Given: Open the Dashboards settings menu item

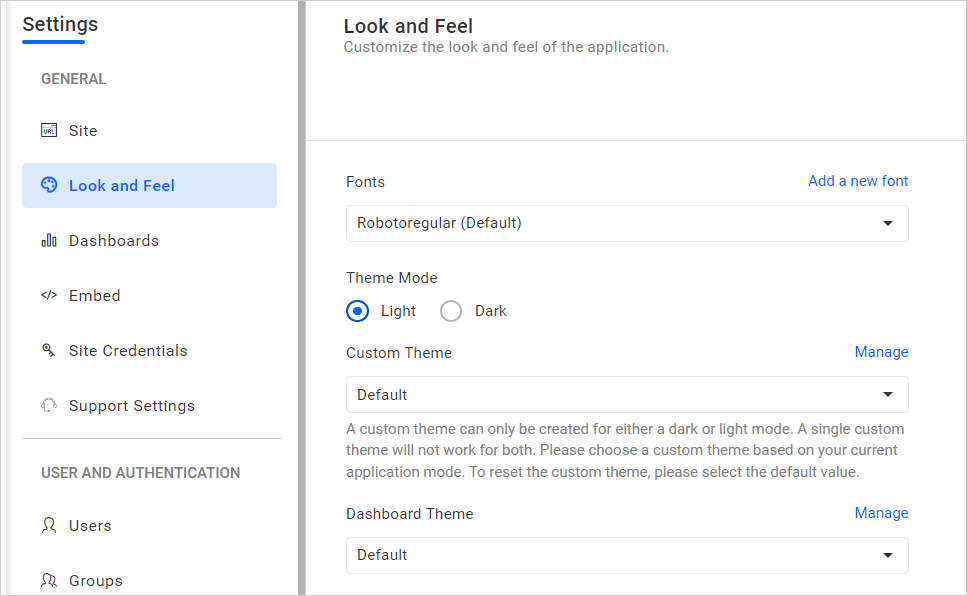Looking at the screenshot, I should [x=114, y=241].
